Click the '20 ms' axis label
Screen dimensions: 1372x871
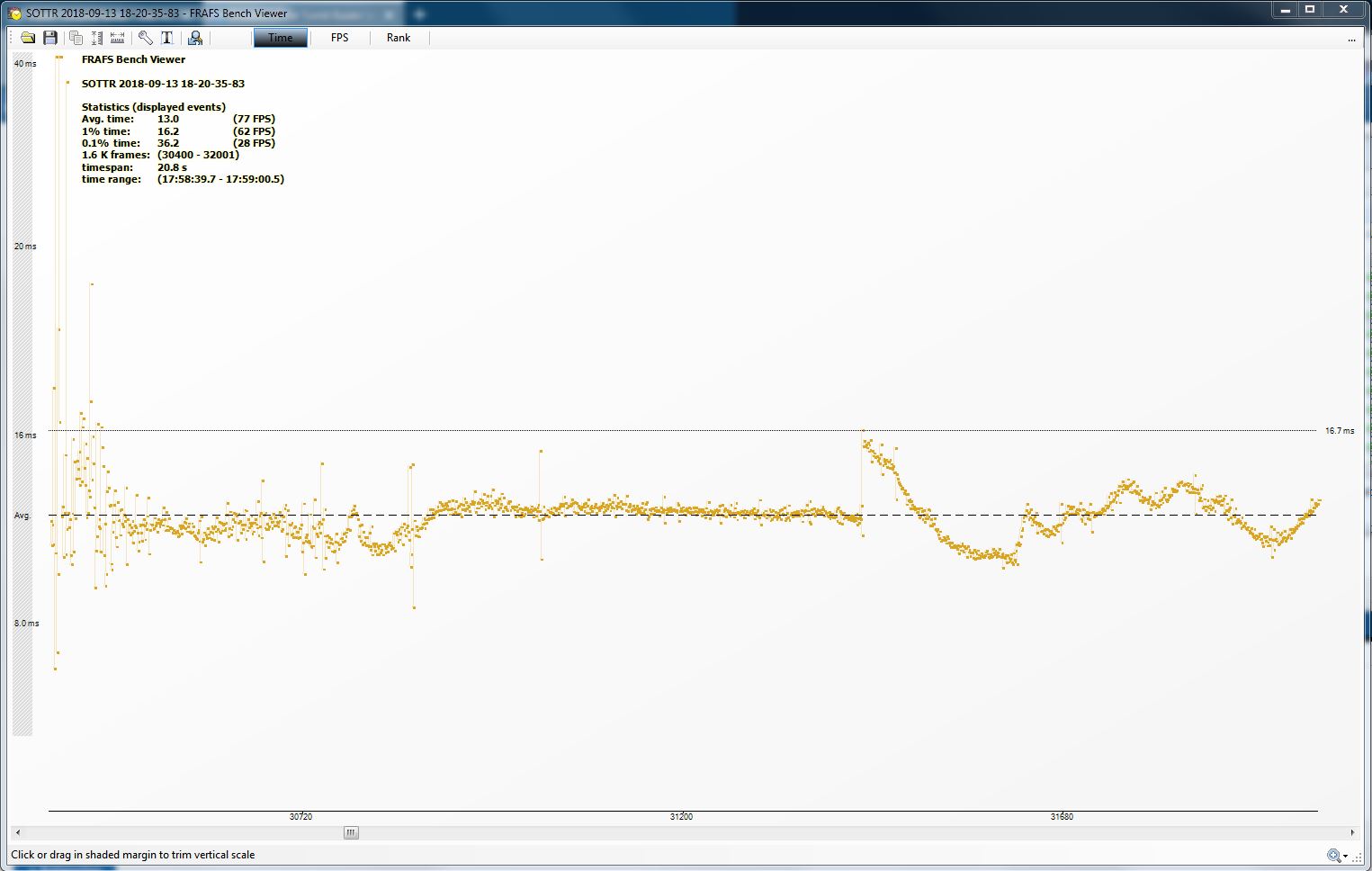(x=25, y=247)
